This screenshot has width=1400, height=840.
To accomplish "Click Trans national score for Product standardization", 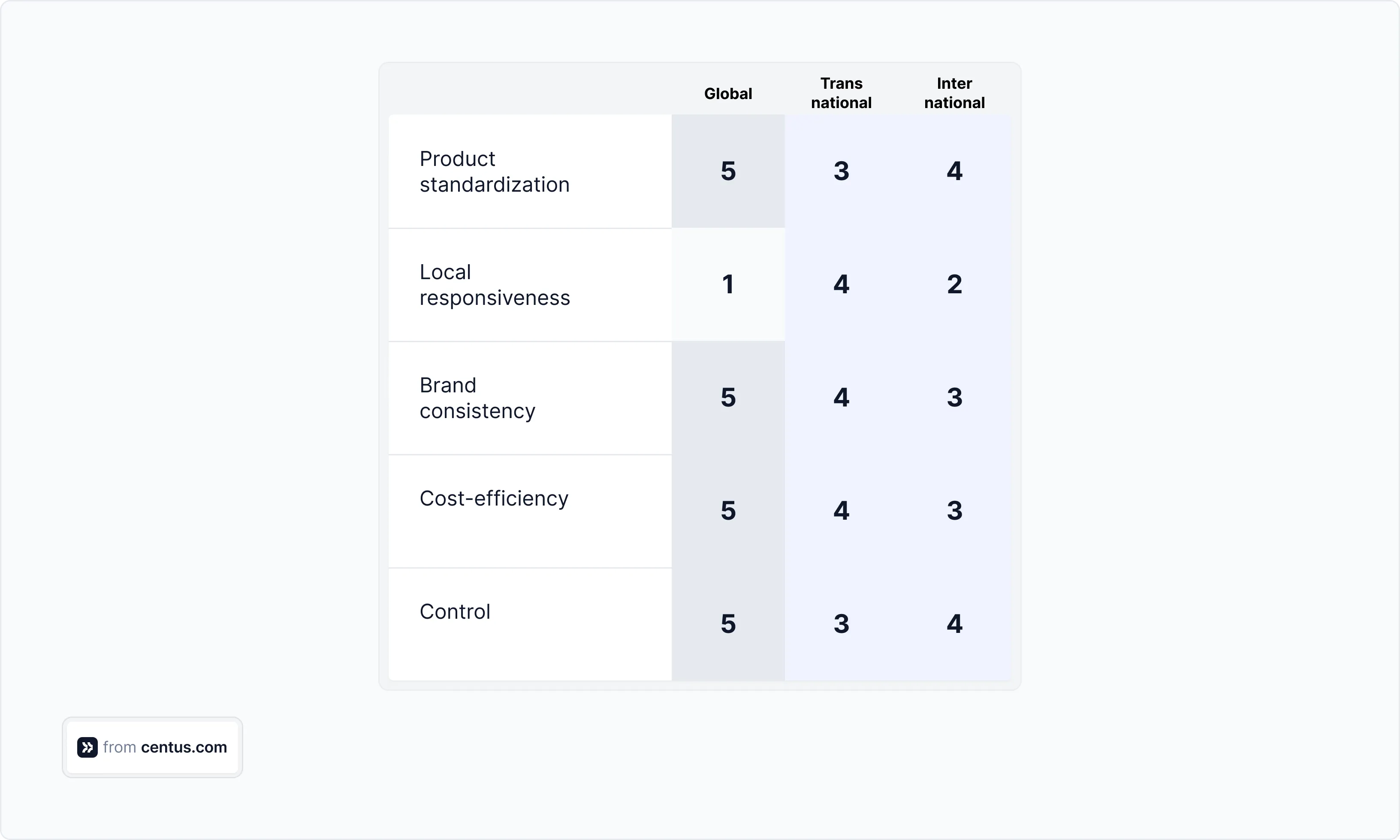I will pos(841,171).
